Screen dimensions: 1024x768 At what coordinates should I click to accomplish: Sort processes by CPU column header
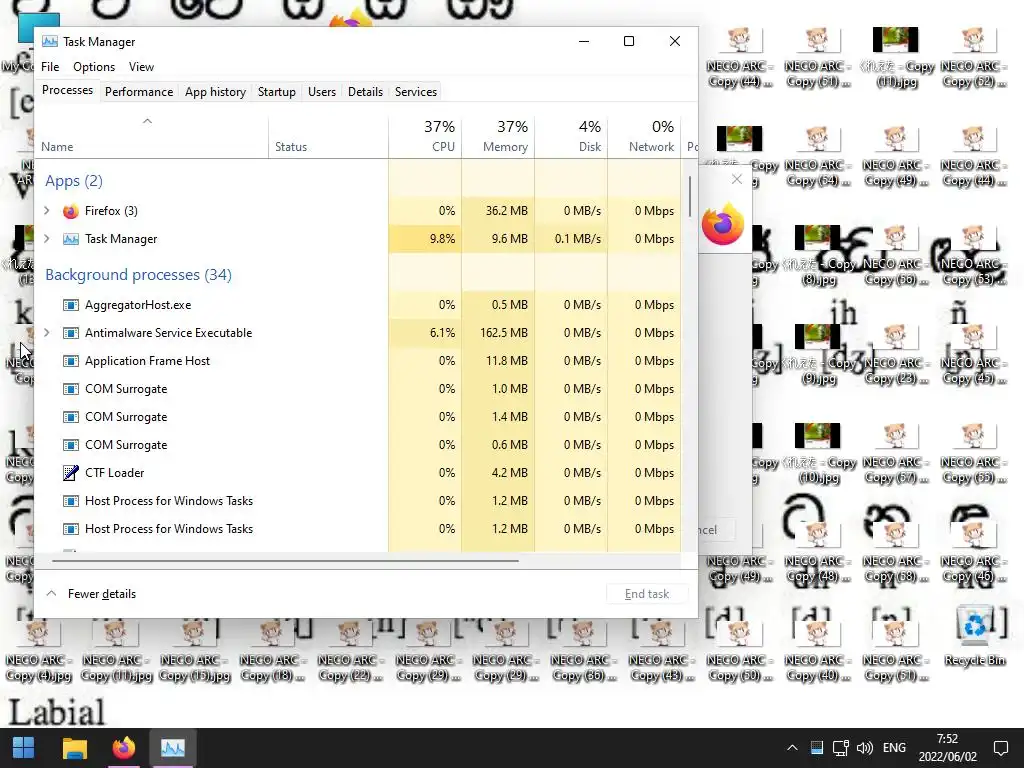pyautogui.click(x=425, y=136)
